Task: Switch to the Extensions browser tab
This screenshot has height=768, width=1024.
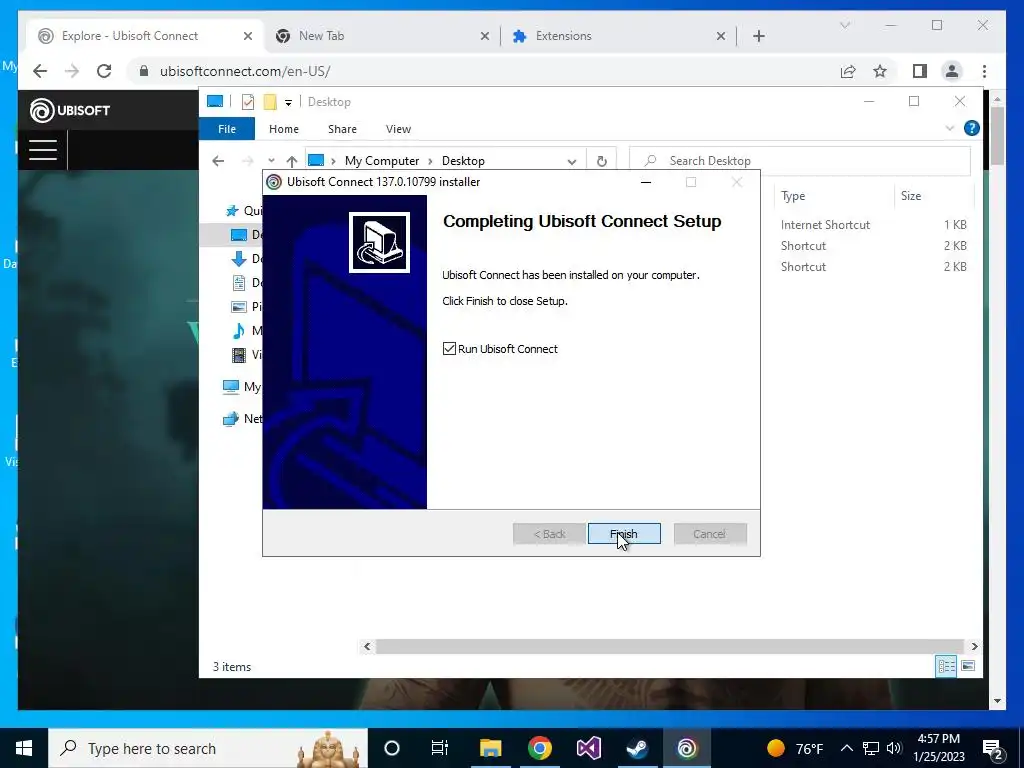Action: tap(618, 36)
